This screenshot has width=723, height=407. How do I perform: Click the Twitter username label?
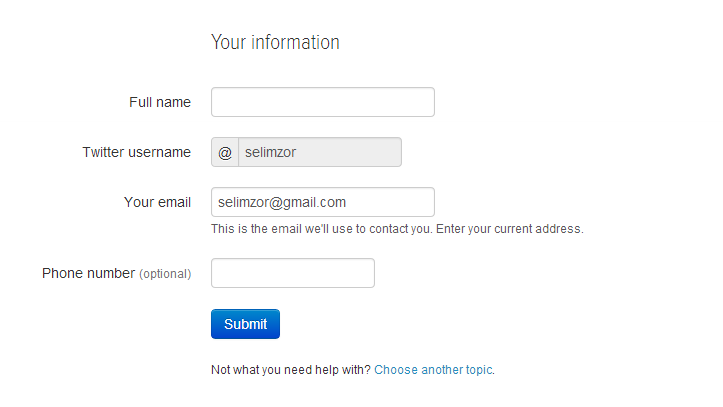(x=136, y=152)
